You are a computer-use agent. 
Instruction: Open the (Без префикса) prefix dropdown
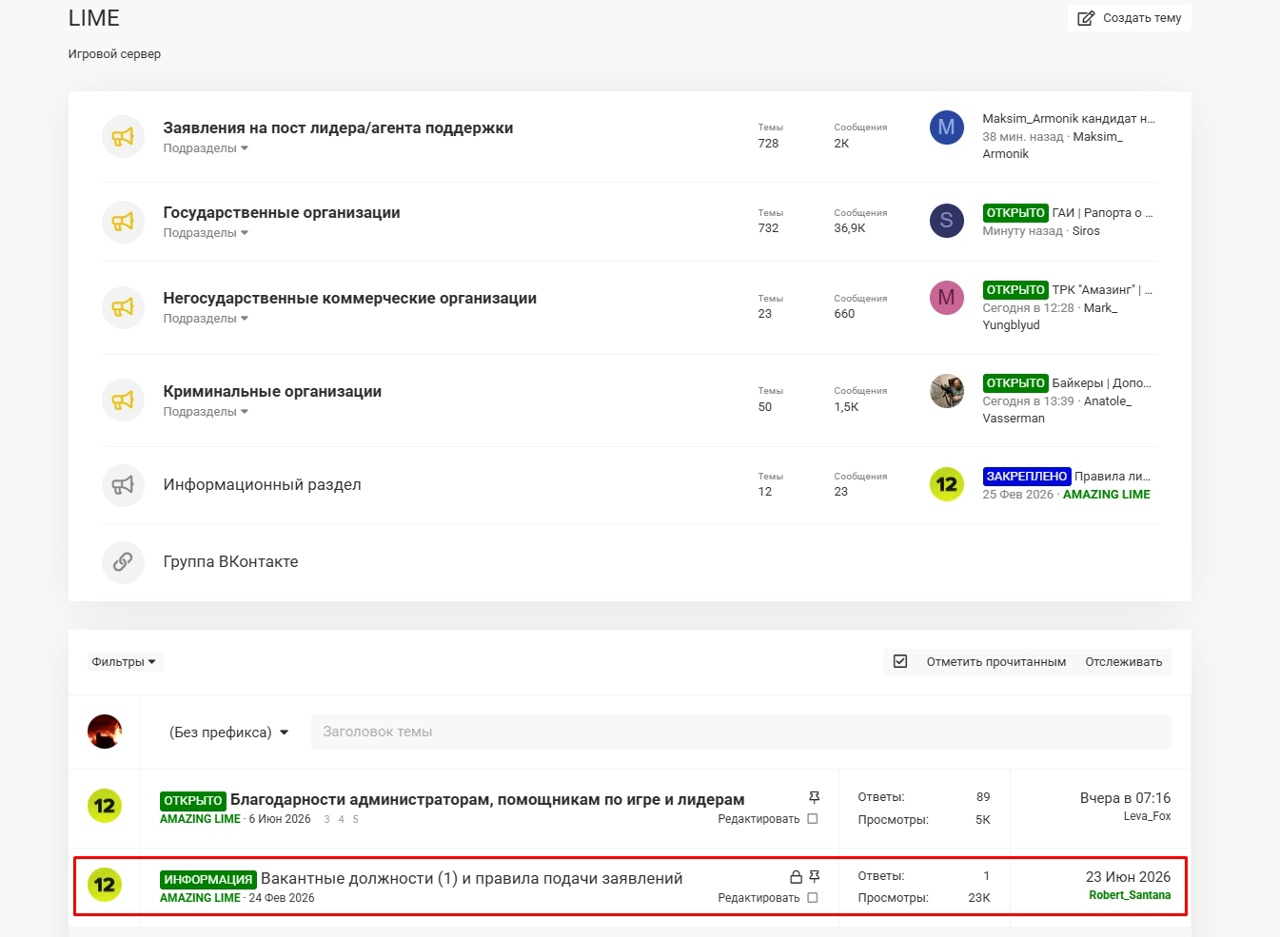point(229,732)
